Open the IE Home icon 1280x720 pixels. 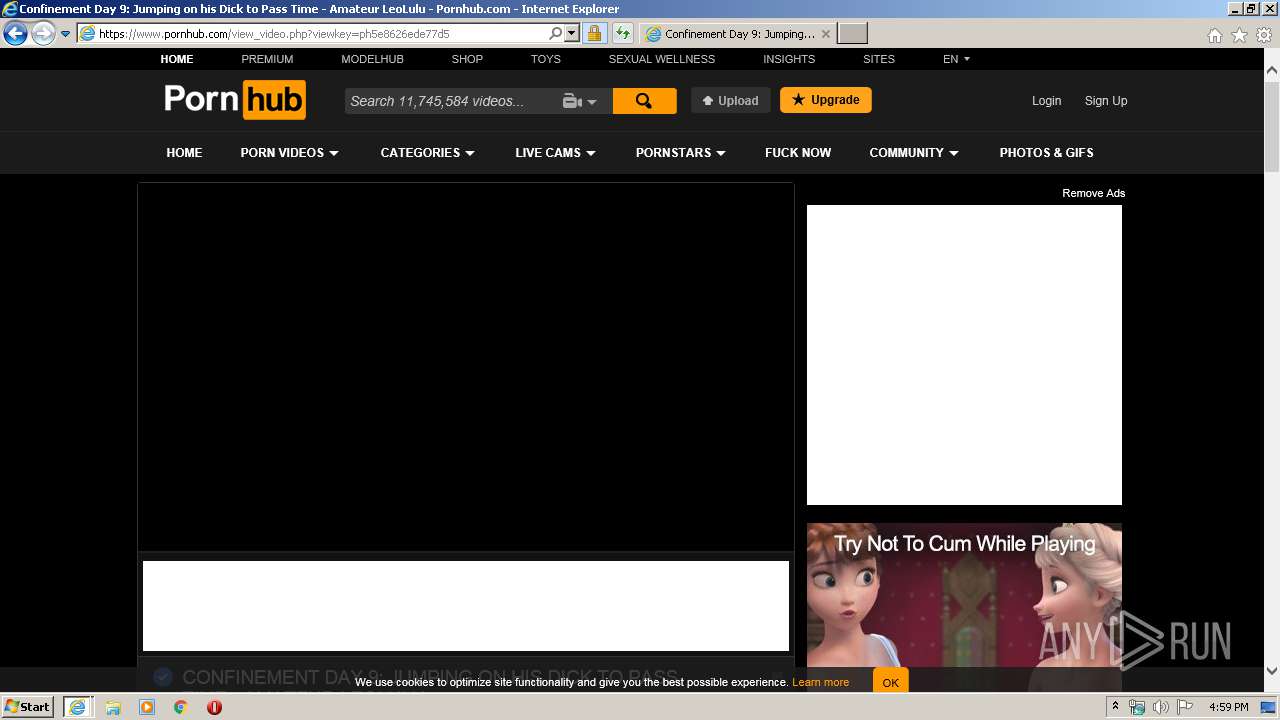pyautogui.click(x=1214, y=35)
